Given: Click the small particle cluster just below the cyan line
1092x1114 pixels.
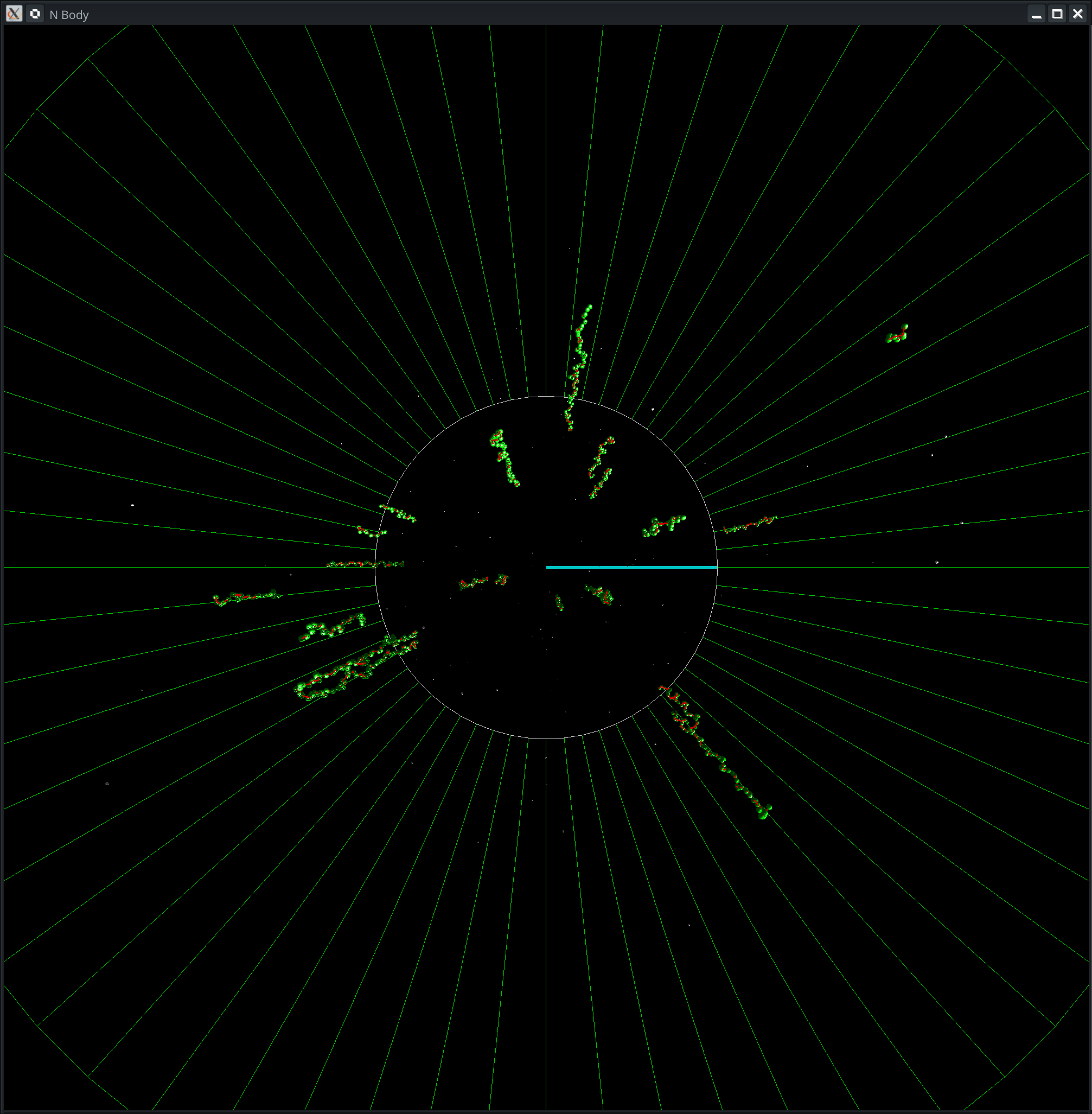Looking at the screenshot, I should pos(601,594).
